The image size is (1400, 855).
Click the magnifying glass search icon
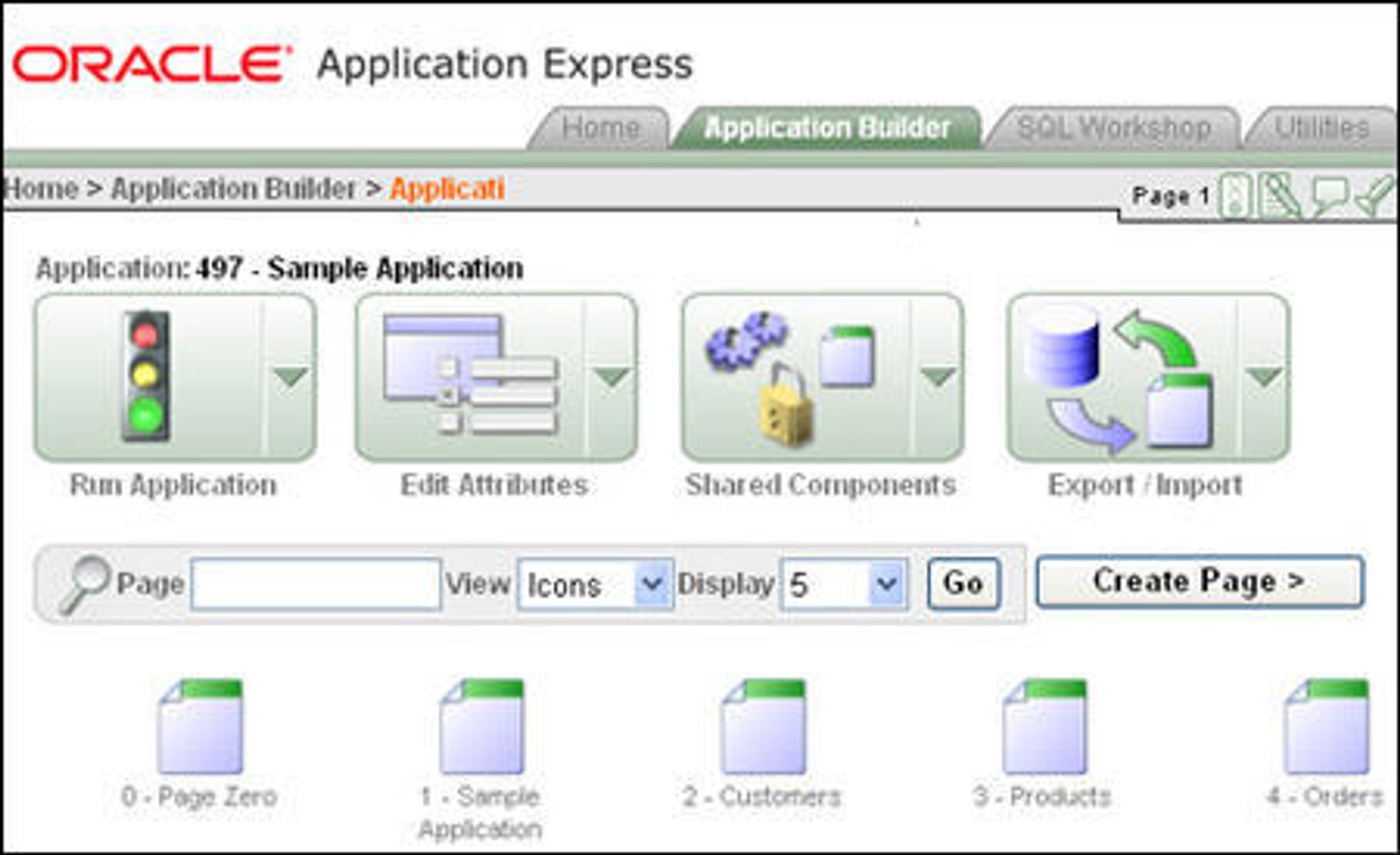click(84, 585)
